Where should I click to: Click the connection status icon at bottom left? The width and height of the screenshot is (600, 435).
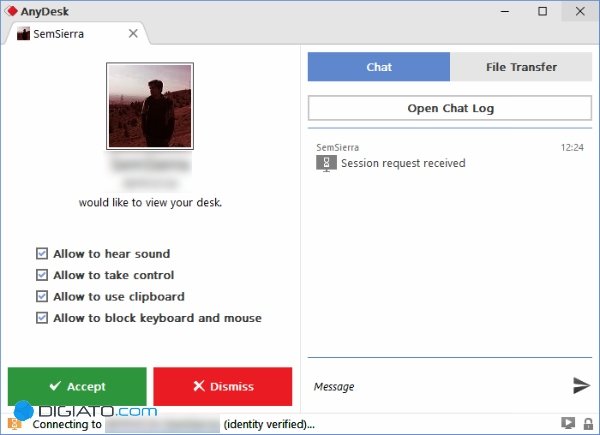15,424
